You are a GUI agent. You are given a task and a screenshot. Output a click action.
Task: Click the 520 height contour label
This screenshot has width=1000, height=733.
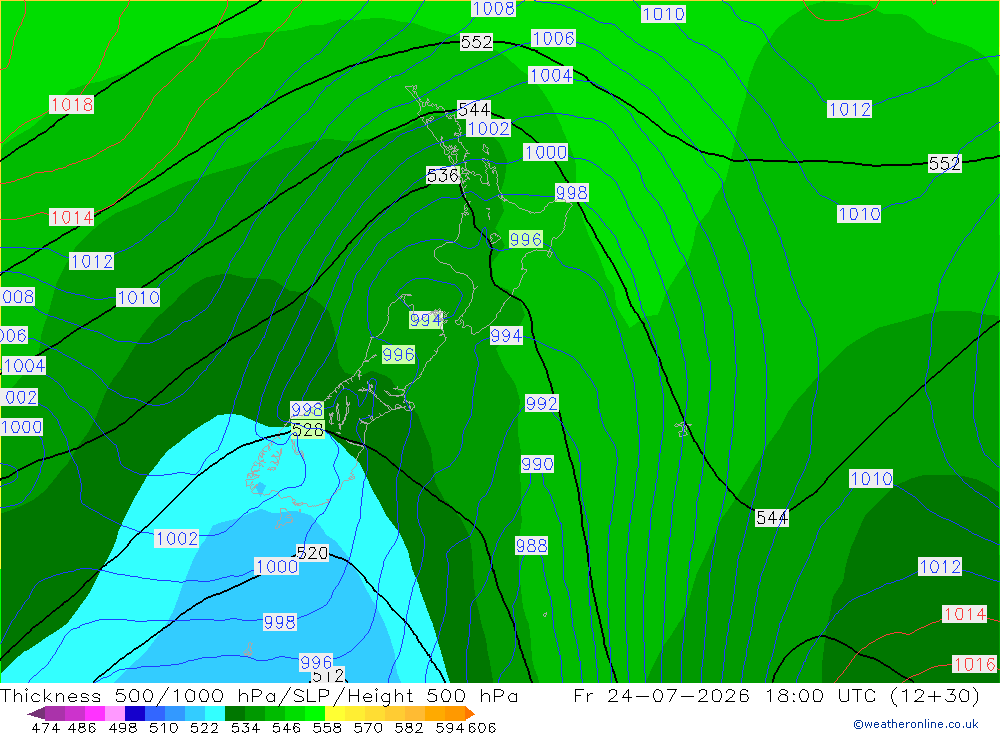point(312,552)
